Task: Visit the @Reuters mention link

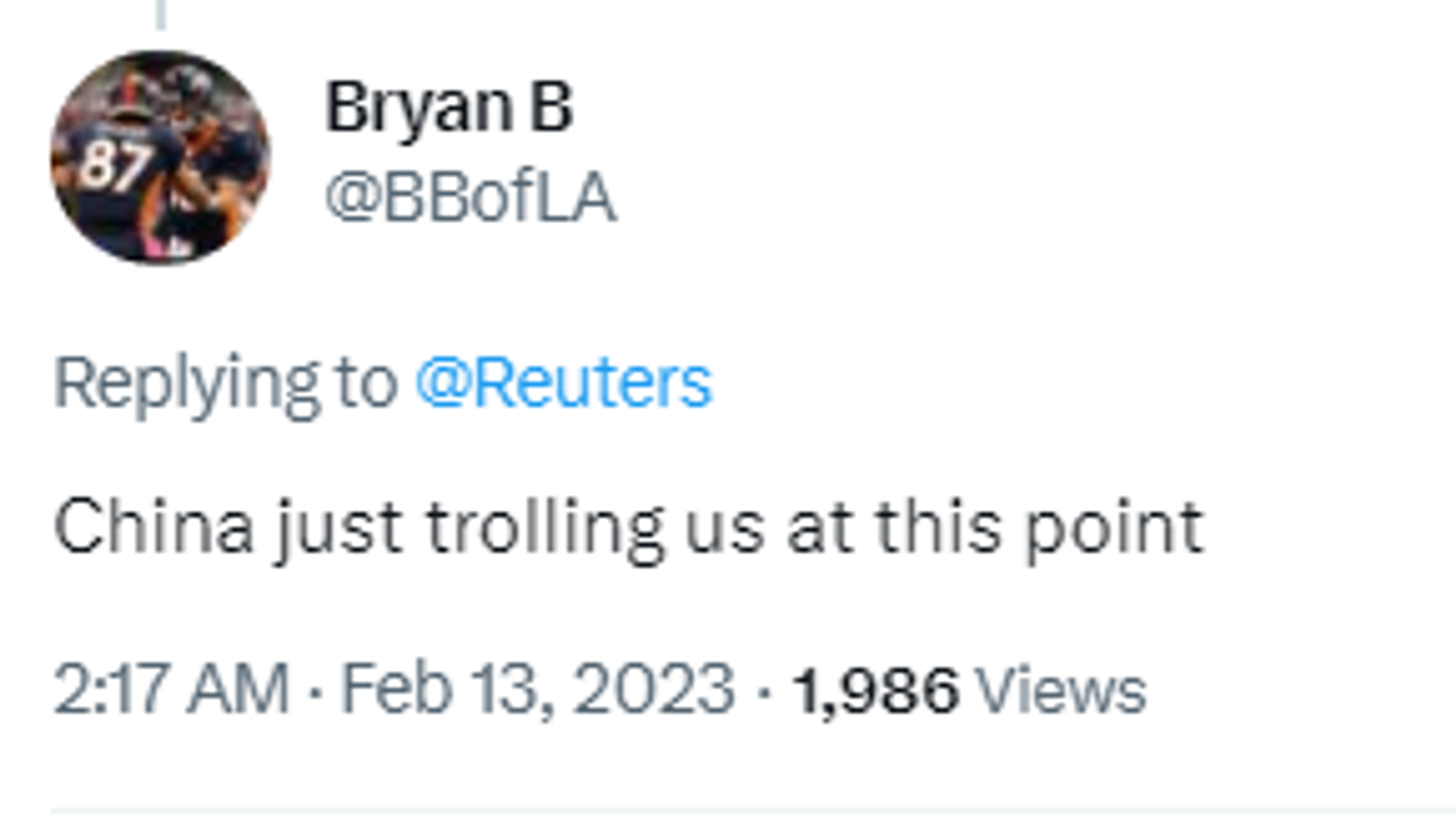Action: coord(563,384)
